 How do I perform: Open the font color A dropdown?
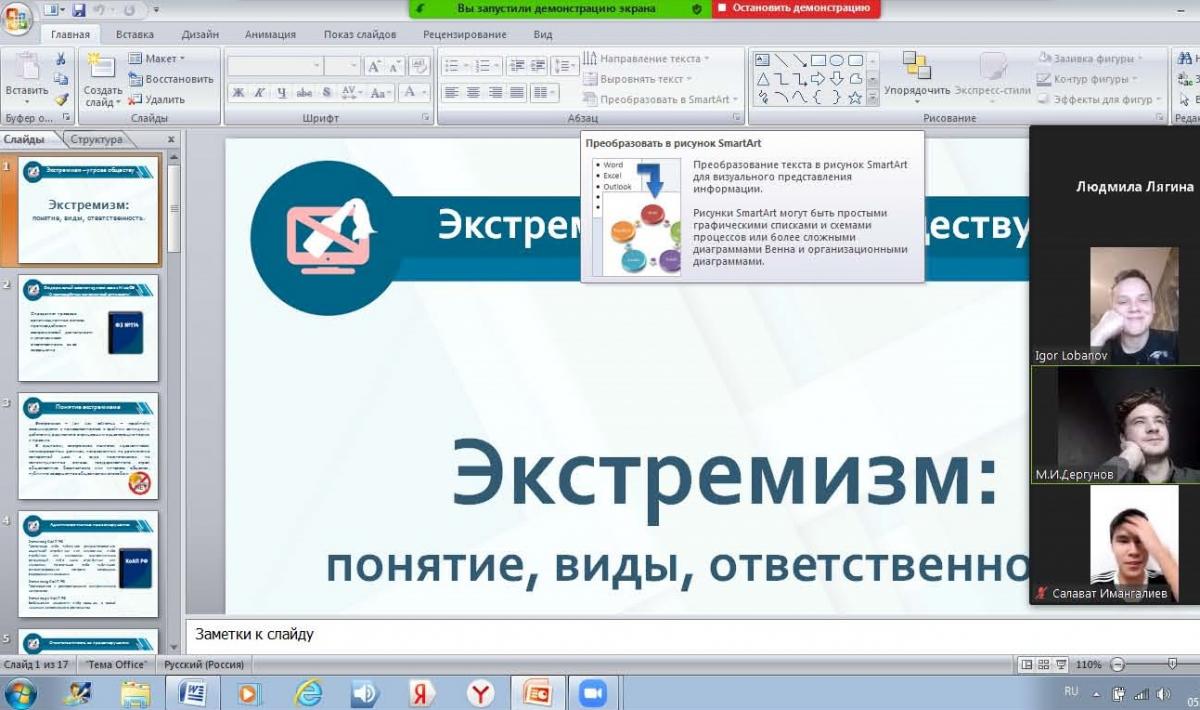413,93
